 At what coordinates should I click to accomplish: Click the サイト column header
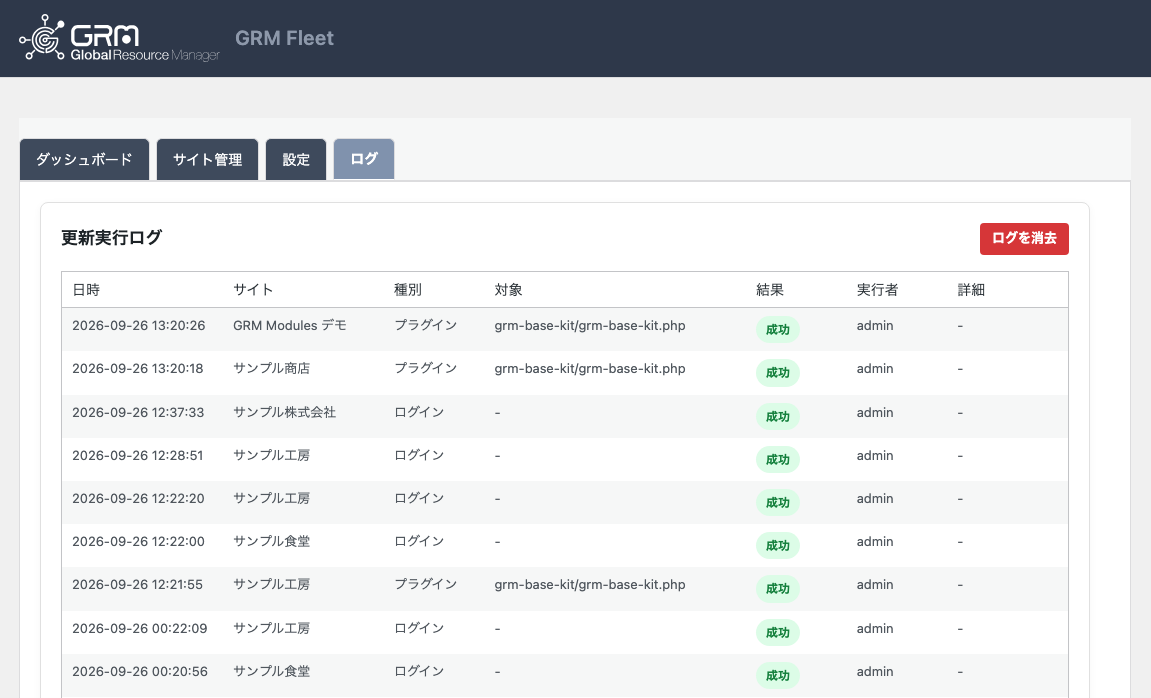253,290
